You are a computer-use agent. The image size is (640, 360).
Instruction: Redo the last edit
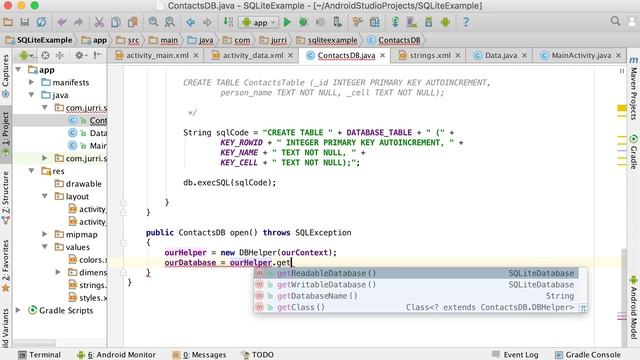[78, 22]
